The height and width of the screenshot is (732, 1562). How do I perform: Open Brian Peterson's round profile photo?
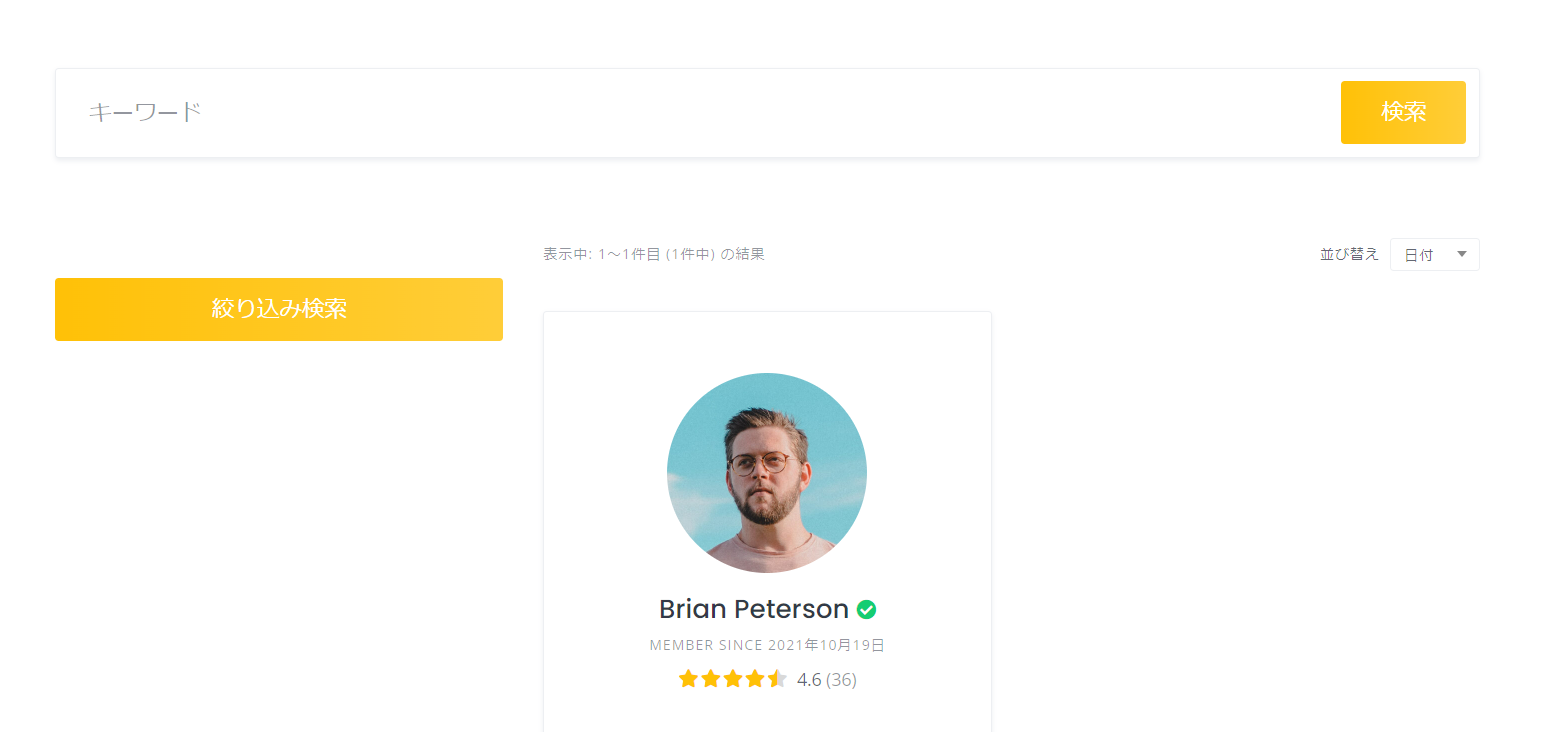[x=767, y=473]
